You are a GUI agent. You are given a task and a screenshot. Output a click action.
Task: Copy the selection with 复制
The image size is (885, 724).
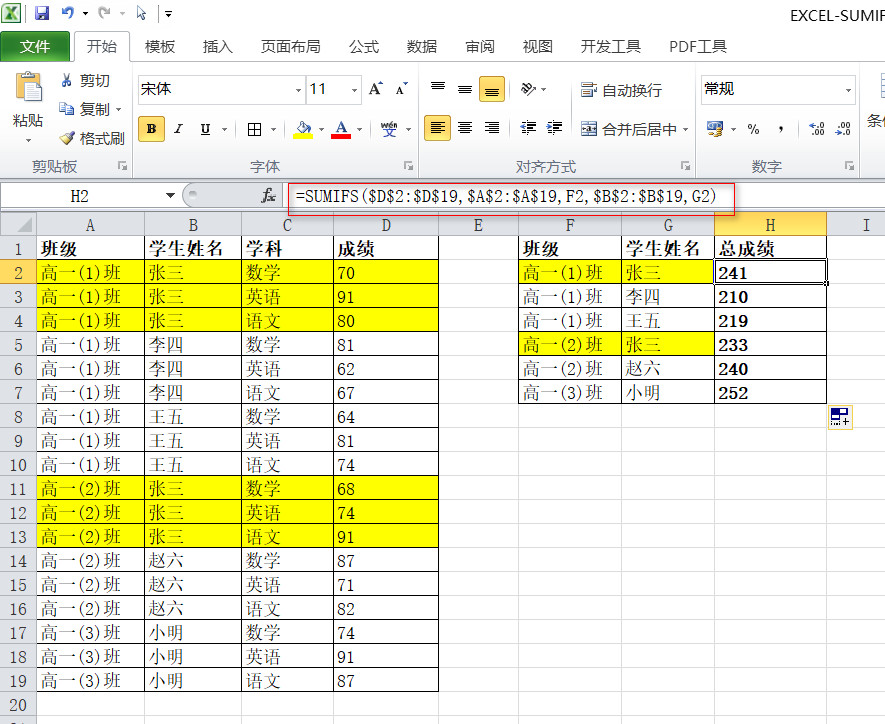(x=85, y=109)
